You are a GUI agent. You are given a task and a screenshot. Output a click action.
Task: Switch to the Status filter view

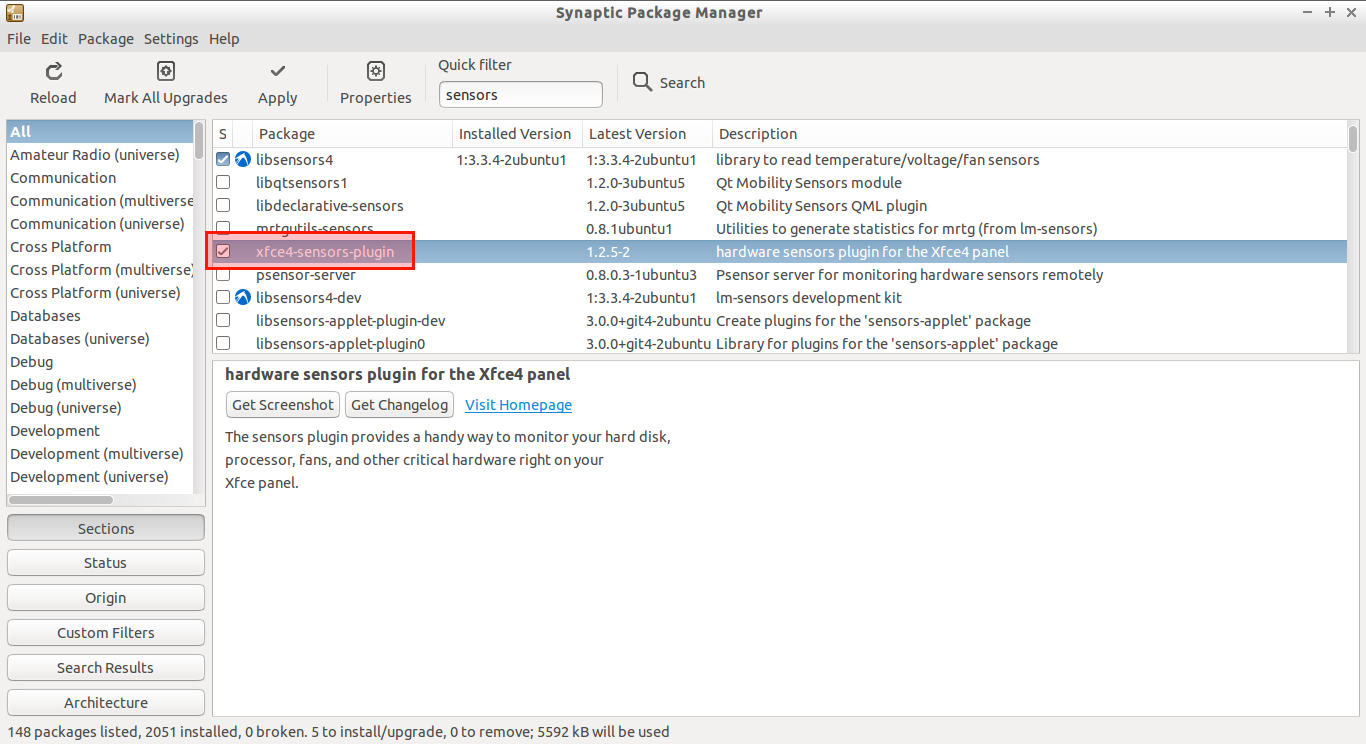pos(106,563)
